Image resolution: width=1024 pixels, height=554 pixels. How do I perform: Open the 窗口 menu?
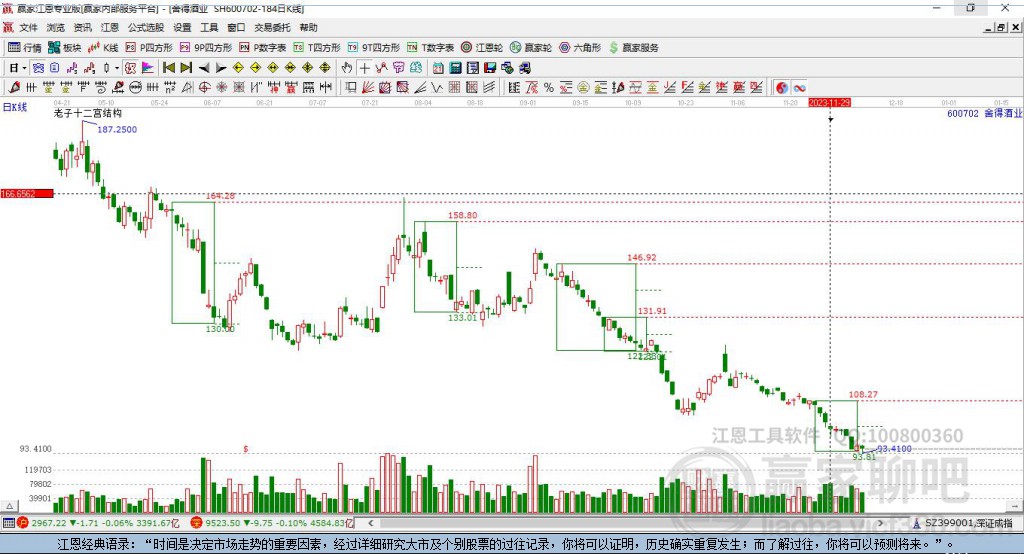(x=236, y=27)
